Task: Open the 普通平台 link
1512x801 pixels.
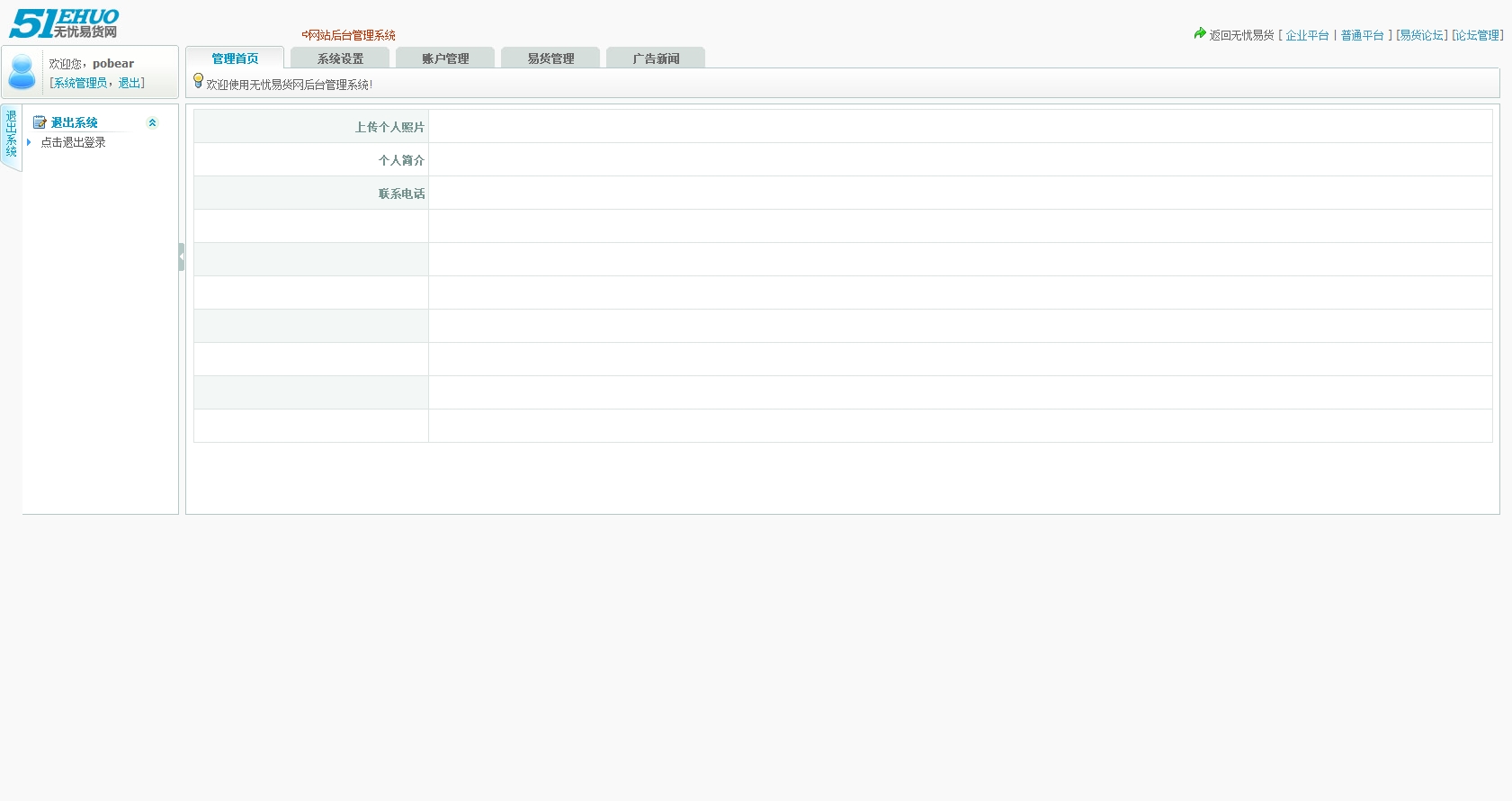Action: [1362, 35]
